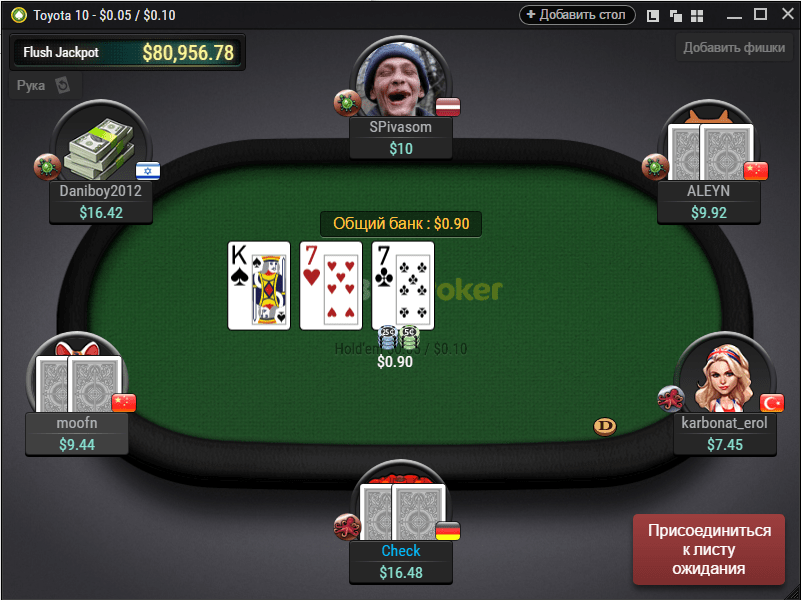Click the pot chips stack showing $0.90

click(x=399, y=338)
